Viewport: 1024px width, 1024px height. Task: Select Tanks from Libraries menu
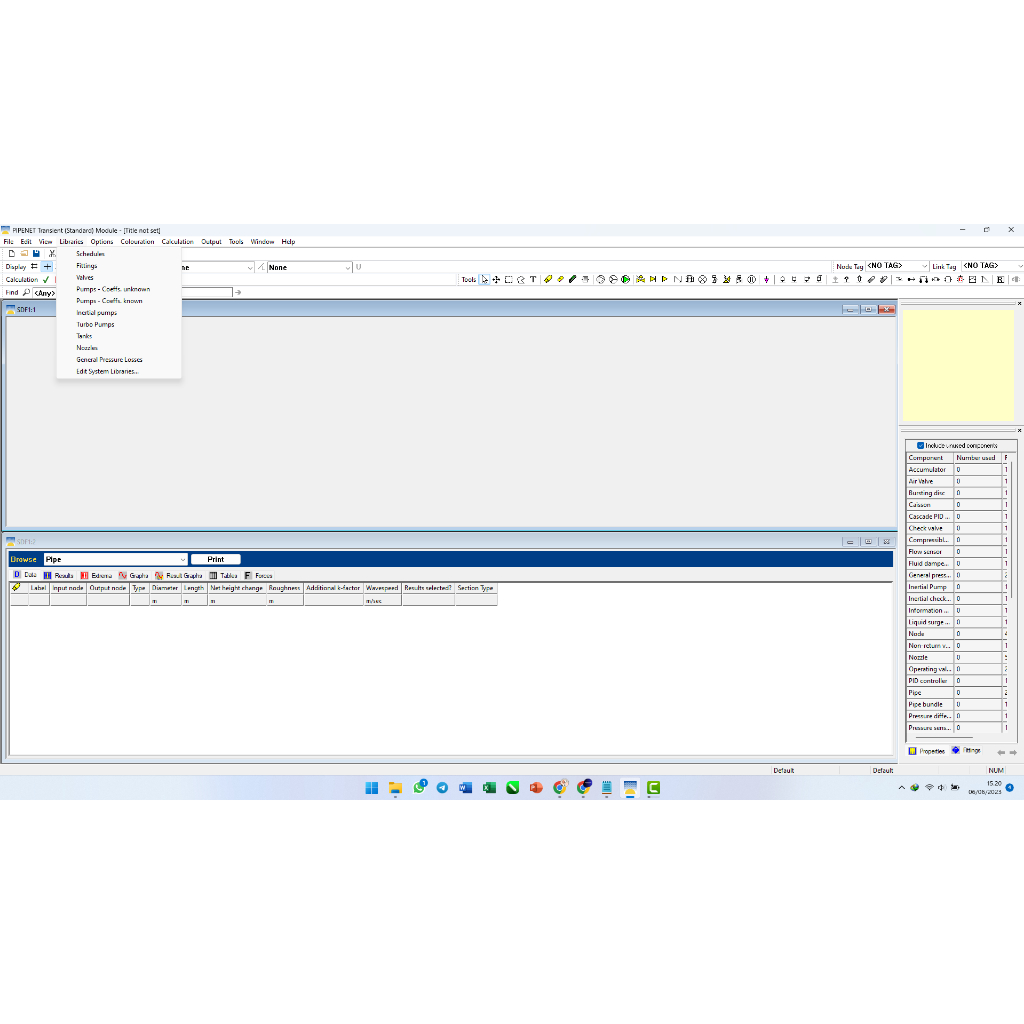(84, 336)
